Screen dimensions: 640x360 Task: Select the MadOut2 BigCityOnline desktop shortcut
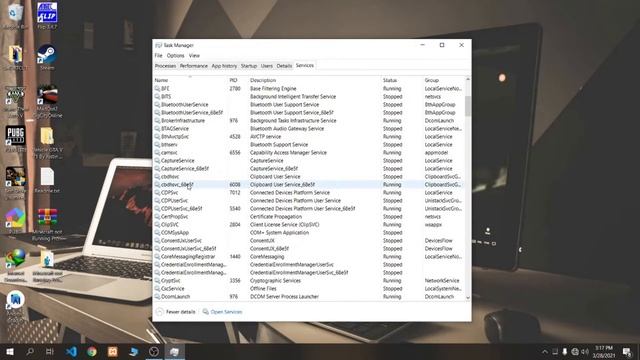tap(47, 101)
